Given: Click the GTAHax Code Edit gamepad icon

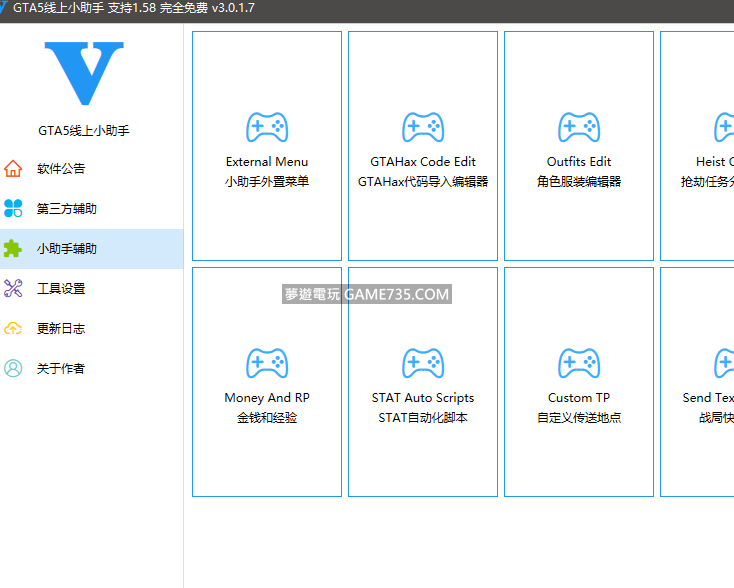Looking at the screenshot, I should [x=423, y=127].
